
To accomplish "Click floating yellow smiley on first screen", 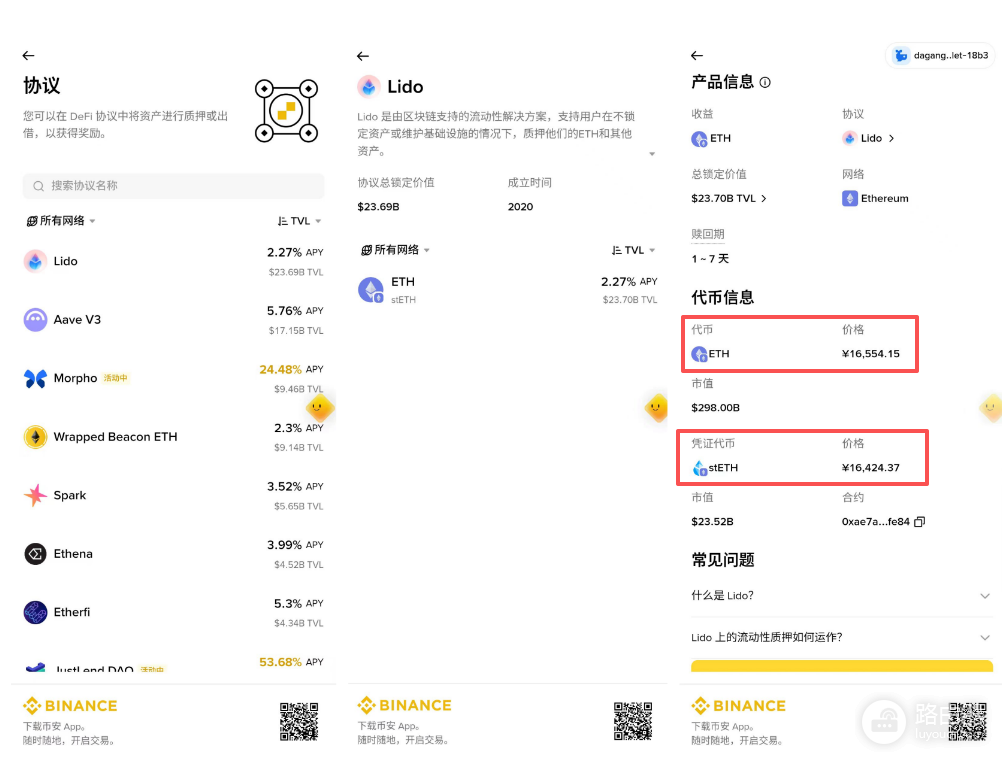I will (x=320, y=407).
